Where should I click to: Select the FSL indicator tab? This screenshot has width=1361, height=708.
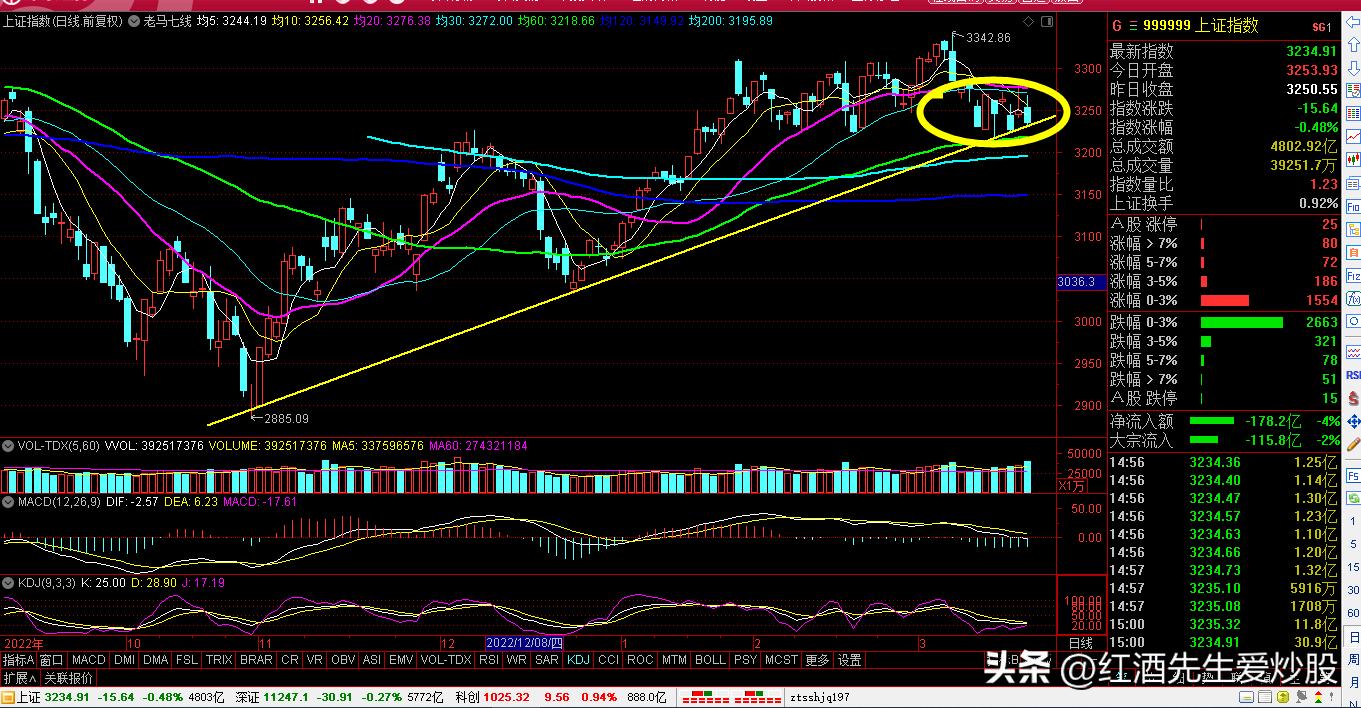click(186, 660)
